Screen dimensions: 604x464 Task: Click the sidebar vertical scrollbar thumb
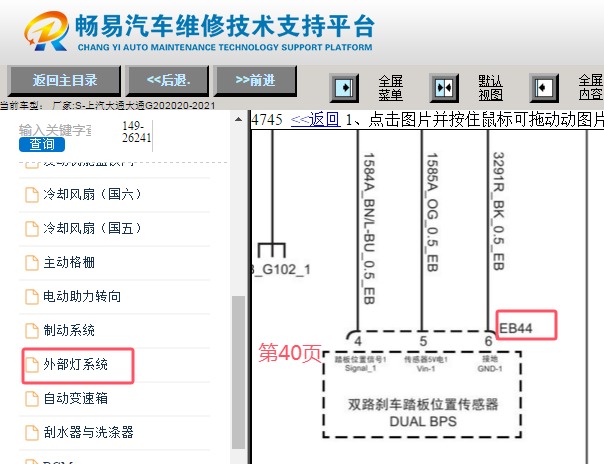pyautogui.click(x=238, y=372)
